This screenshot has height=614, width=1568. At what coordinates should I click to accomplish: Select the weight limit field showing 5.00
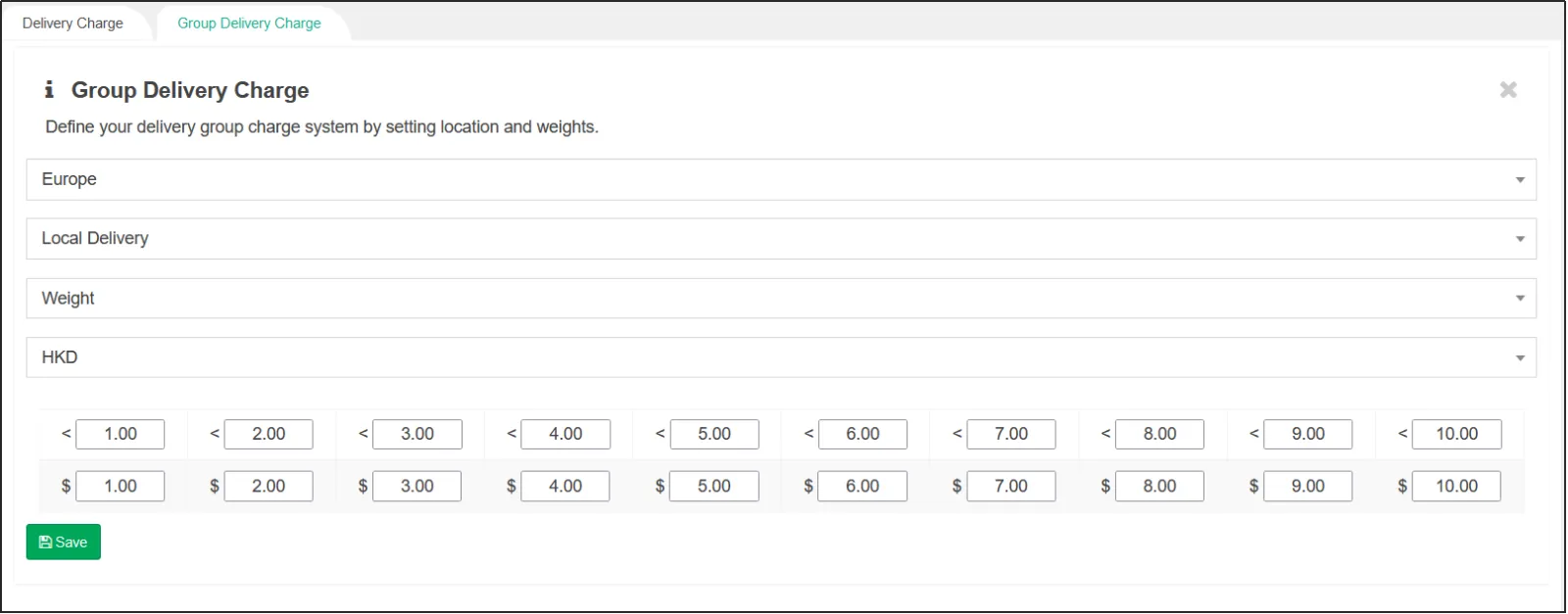point(714,434)
